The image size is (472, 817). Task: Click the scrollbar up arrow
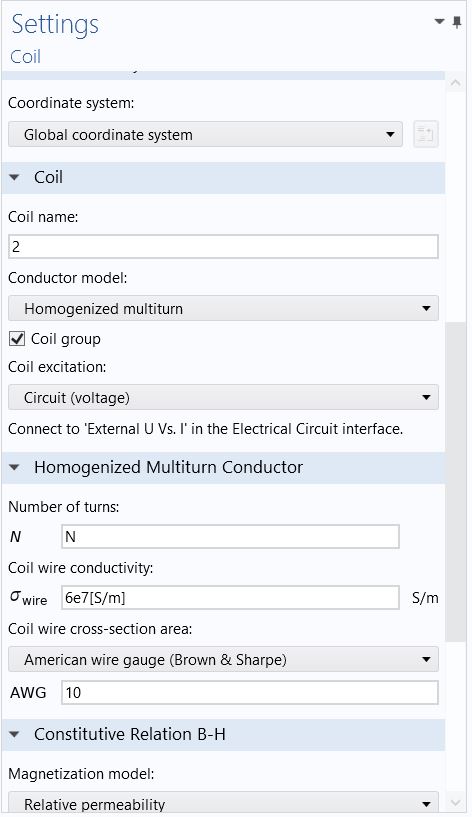pyautogui.click(x=455, y=83)
